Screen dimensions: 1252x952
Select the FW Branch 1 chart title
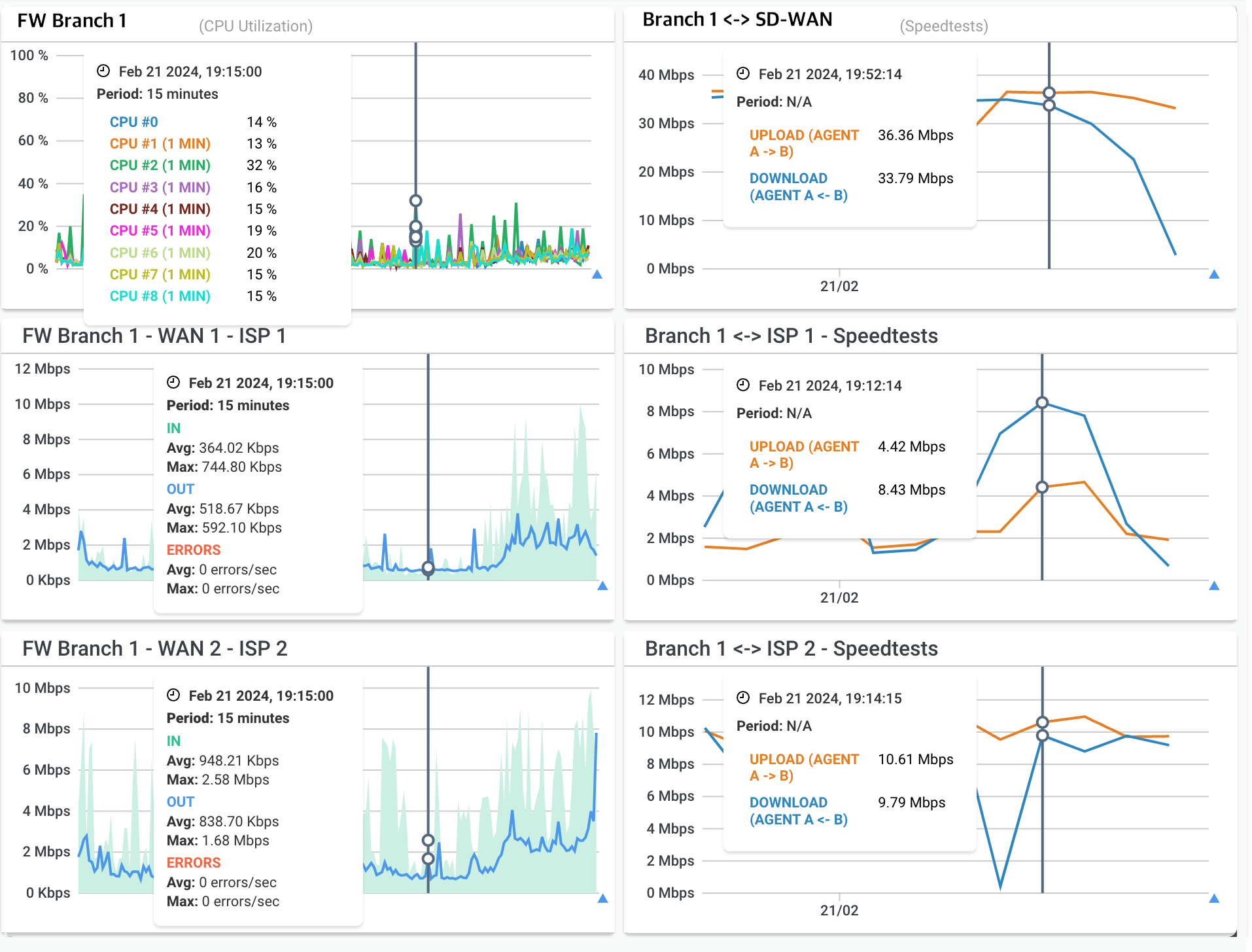pos(72,20)
